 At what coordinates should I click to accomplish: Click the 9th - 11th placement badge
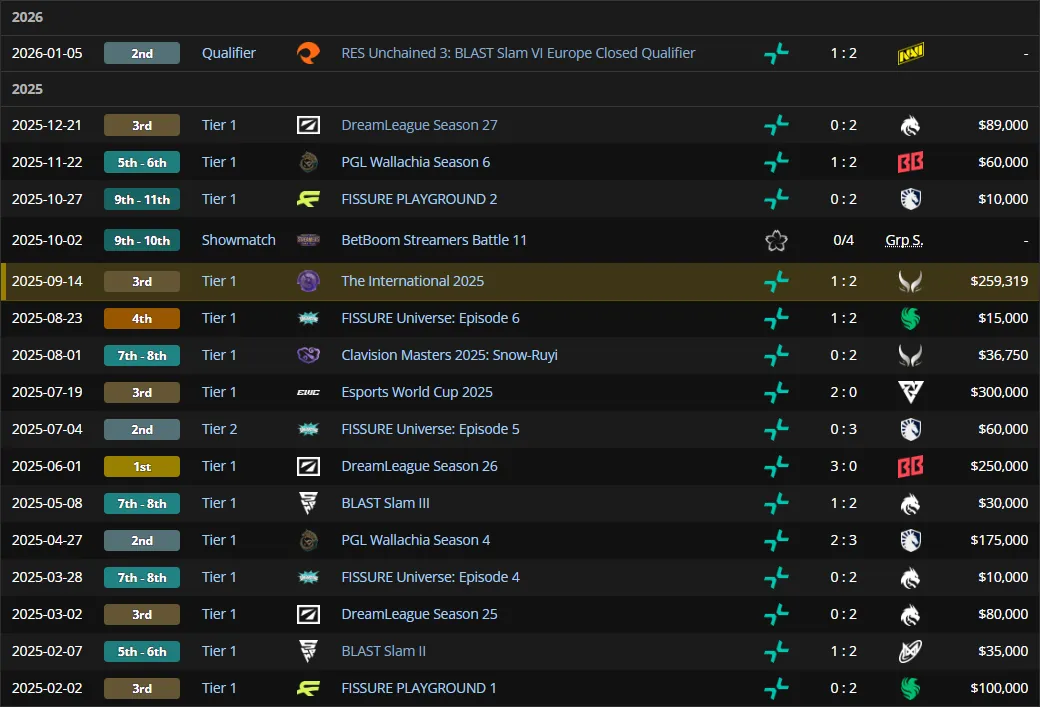[142, 199]
